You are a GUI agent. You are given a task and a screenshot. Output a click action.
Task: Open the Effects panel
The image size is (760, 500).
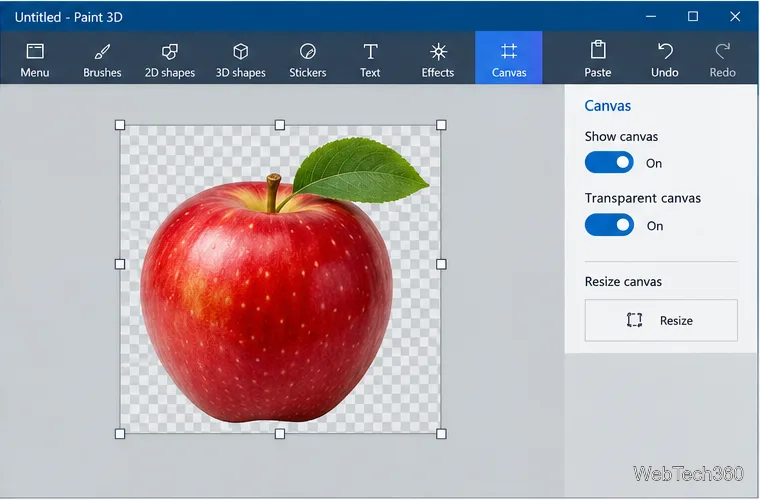(438, 60)
